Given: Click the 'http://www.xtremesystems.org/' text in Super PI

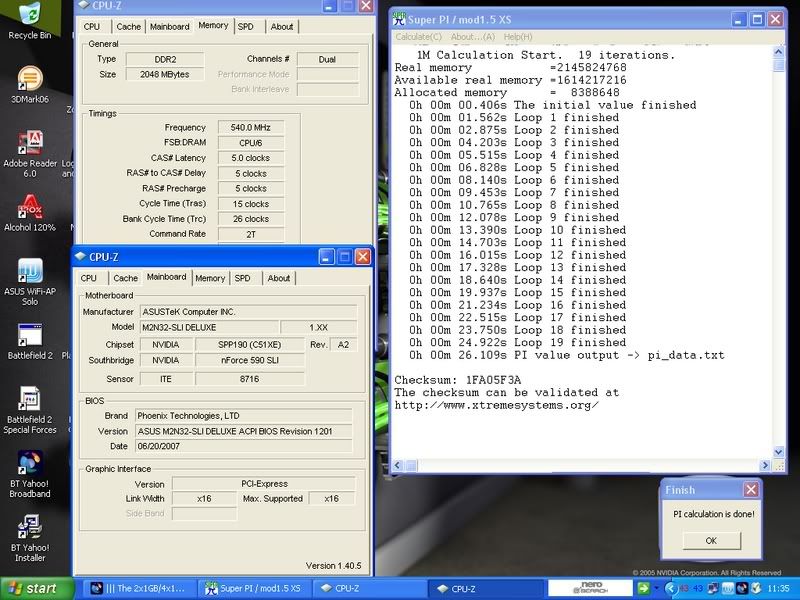Looking at the screenshot, I should pyautogui.click(x=496, y=406).
